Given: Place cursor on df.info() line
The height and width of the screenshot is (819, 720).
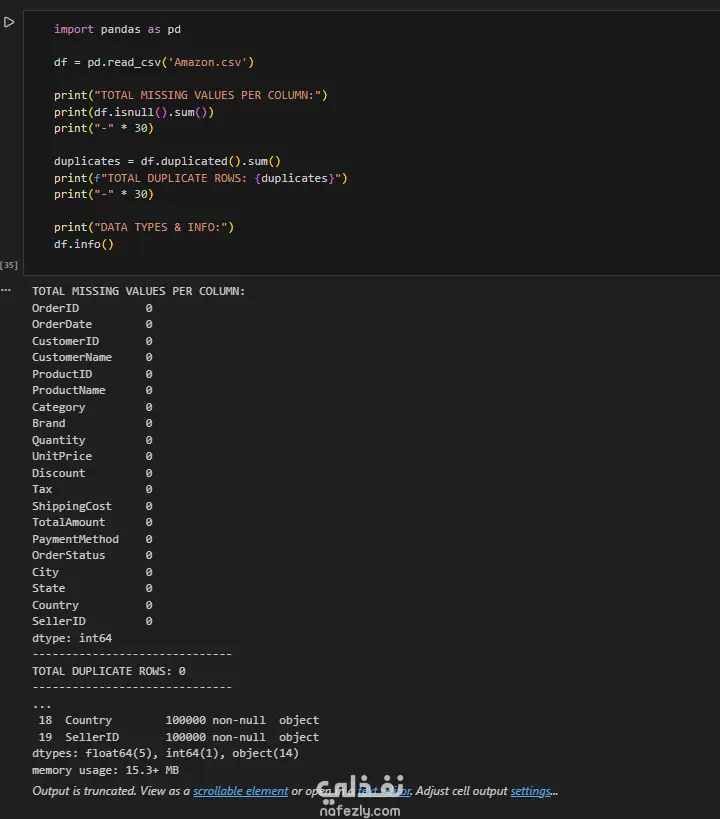Looking at the screenshot, I should [84, 244].
